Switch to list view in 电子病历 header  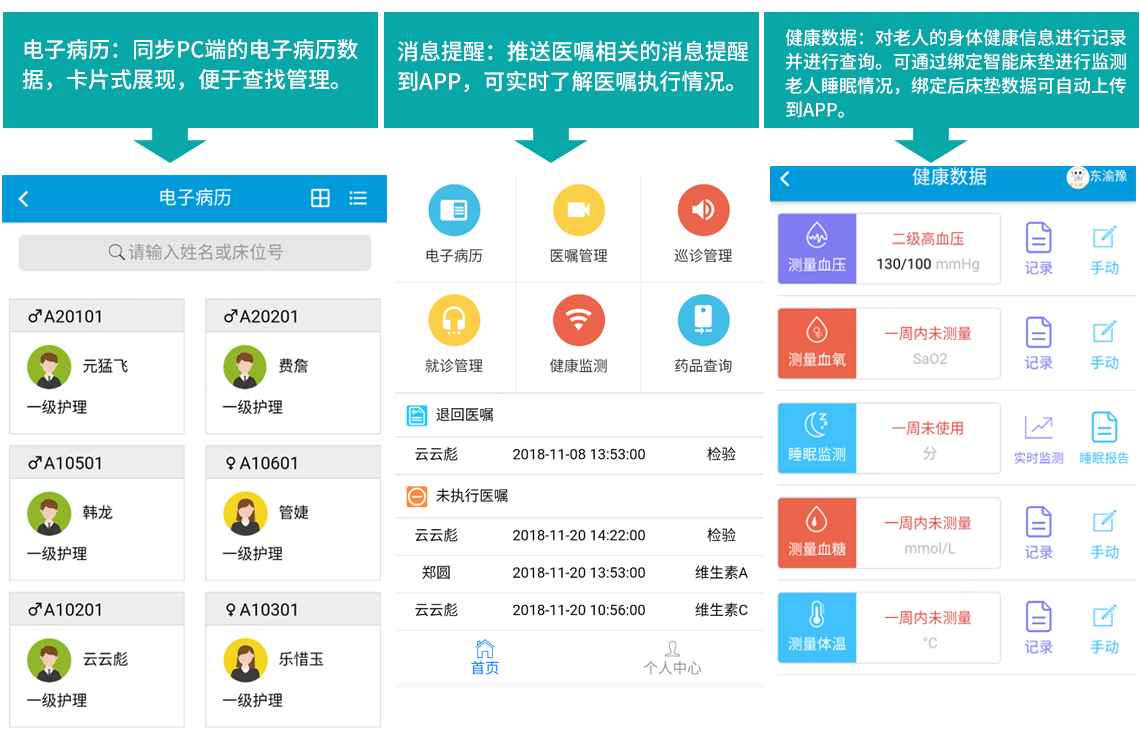[358, 198]
